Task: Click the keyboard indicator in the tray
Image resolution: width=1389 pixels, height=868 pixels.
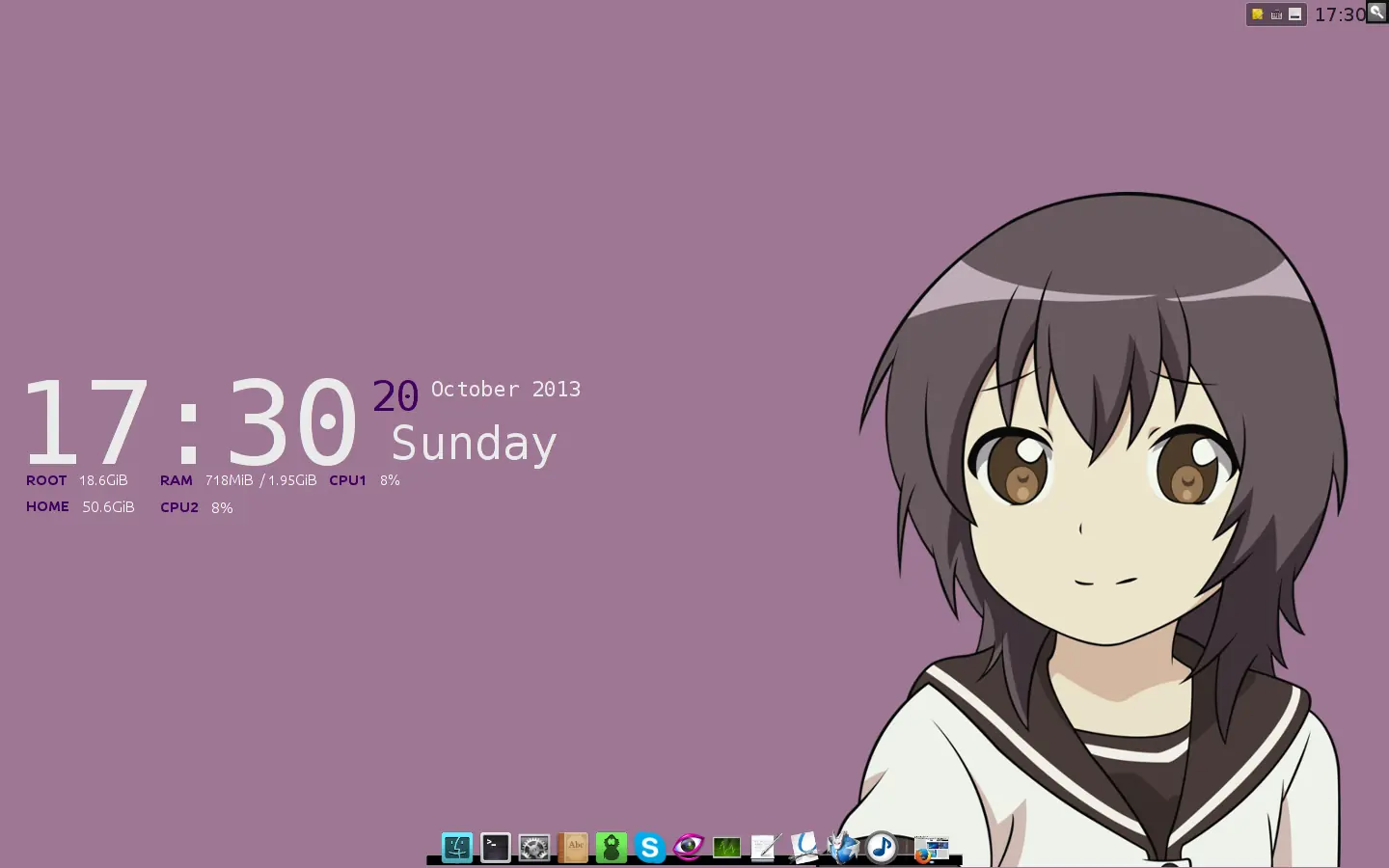Action: [x=1276, y=14]
